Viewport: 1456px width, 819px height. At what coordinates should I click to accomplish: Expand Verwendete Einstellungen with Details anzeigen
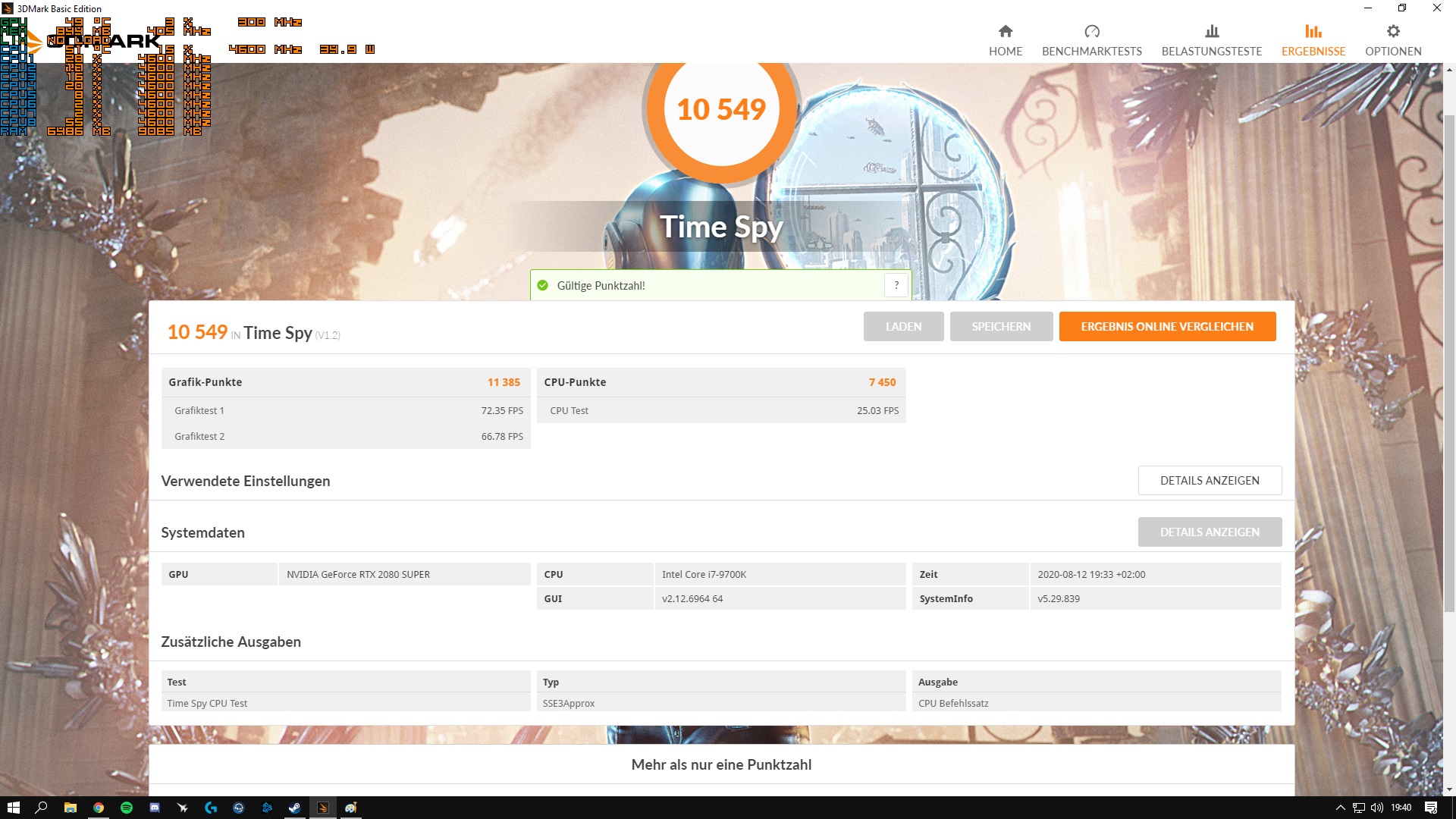(1209, 480)
